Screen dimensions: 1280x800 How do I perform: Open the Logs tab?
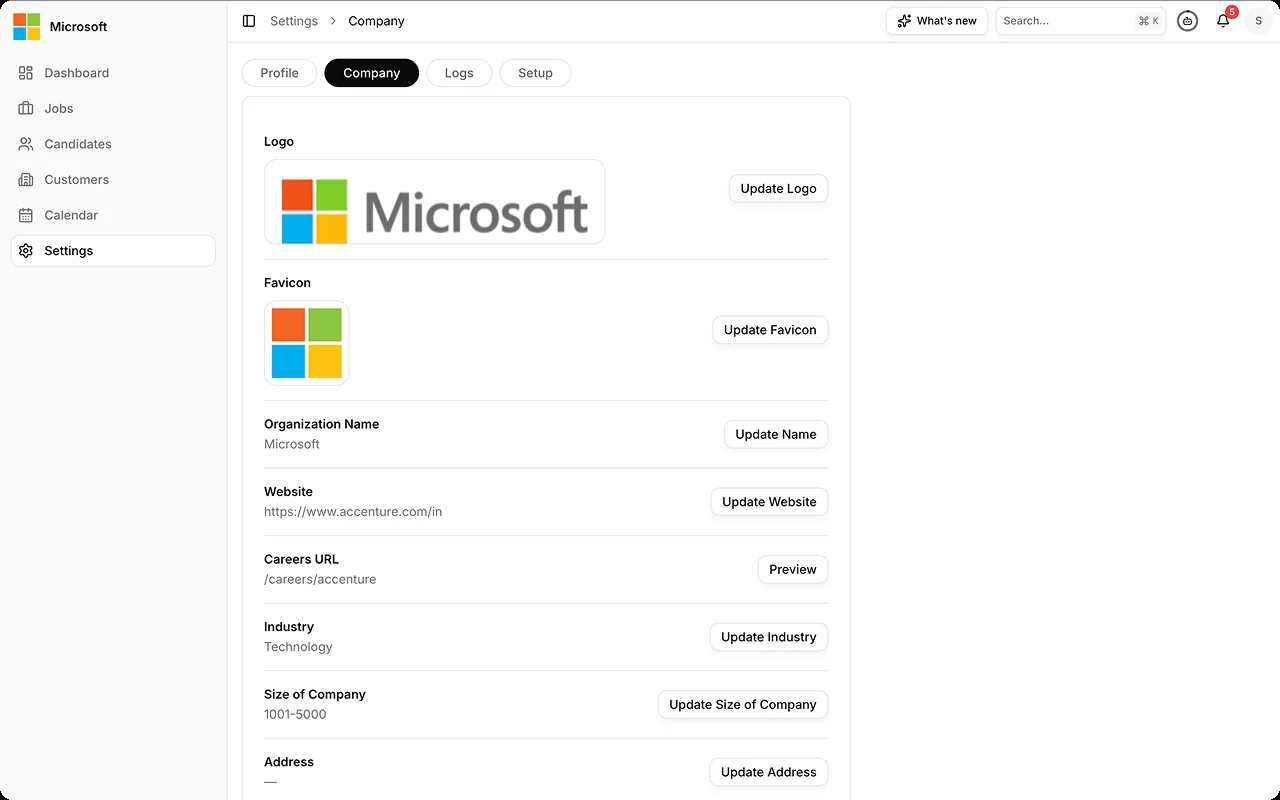pos(459,73)
